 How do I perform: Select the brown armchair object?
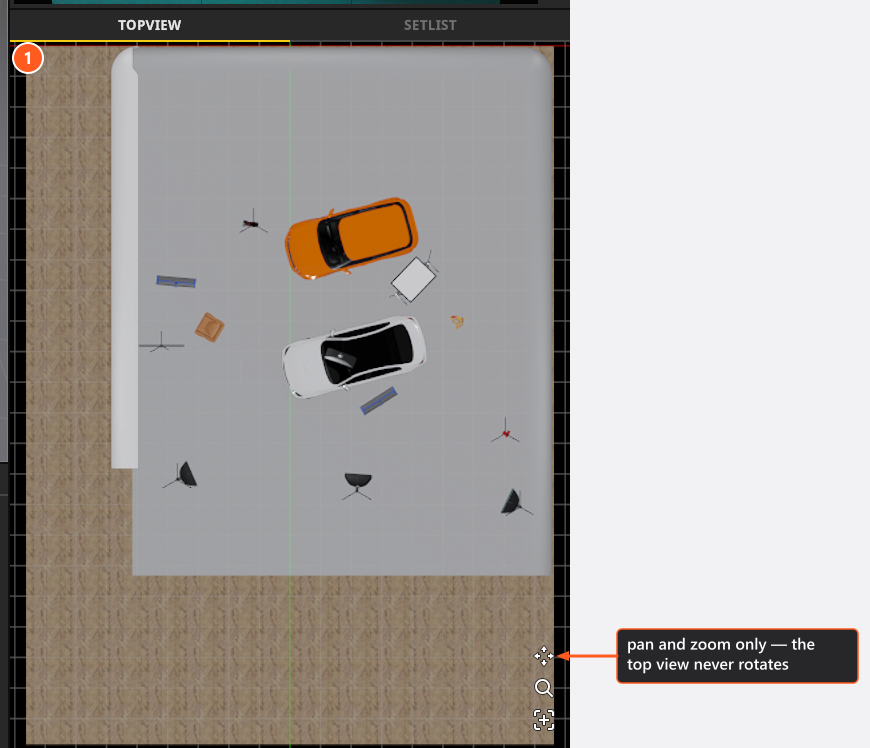pos(210,327)
